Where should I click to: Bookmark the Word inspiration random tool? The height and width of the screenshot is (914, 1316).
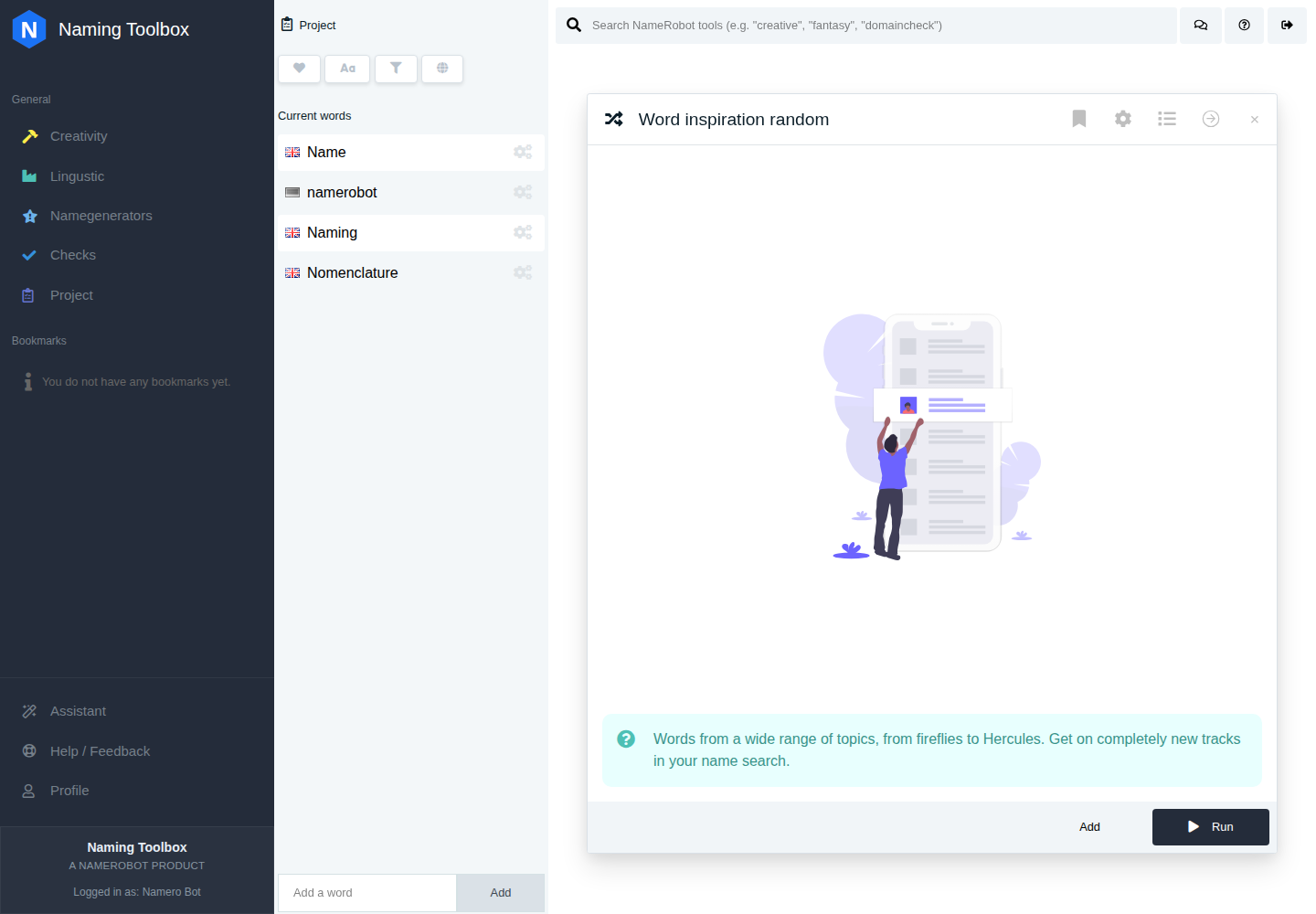click(x=1079, y=119)
